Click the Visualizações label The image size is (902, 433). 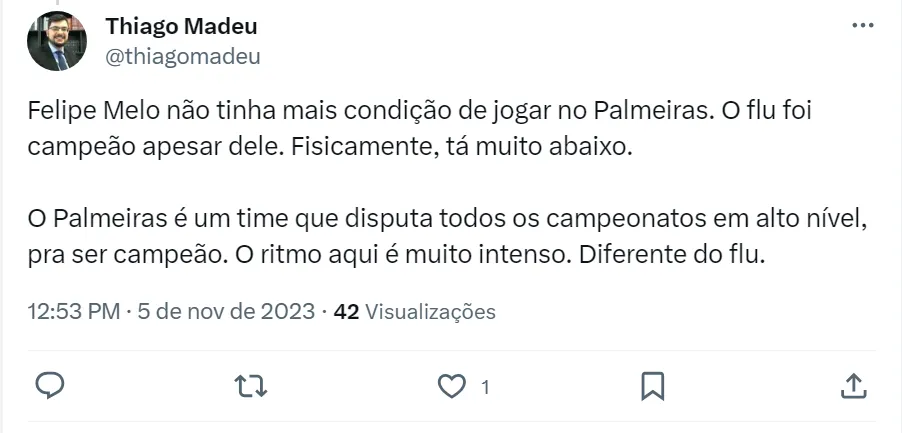point(430,312)
